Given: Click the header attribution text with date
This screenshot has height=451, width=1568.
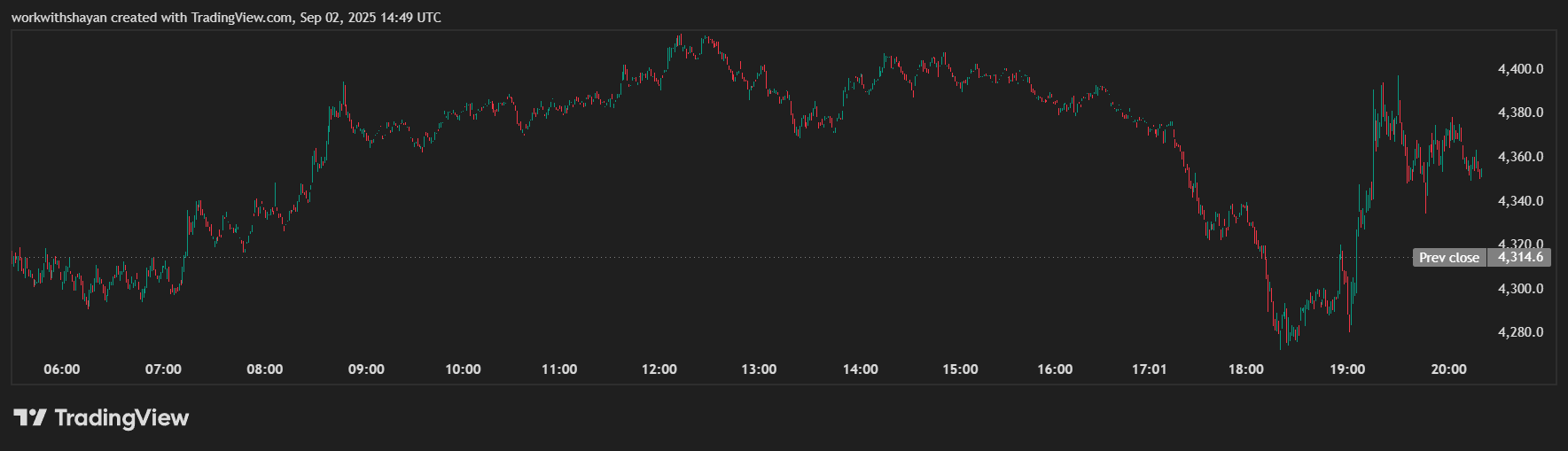Looking at the screenshot, I should pyautogui.click(x=226, y=18).
